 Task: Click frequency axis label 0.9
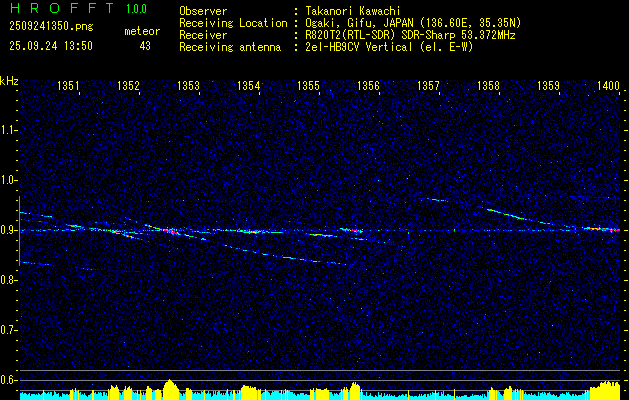(8, 230)
